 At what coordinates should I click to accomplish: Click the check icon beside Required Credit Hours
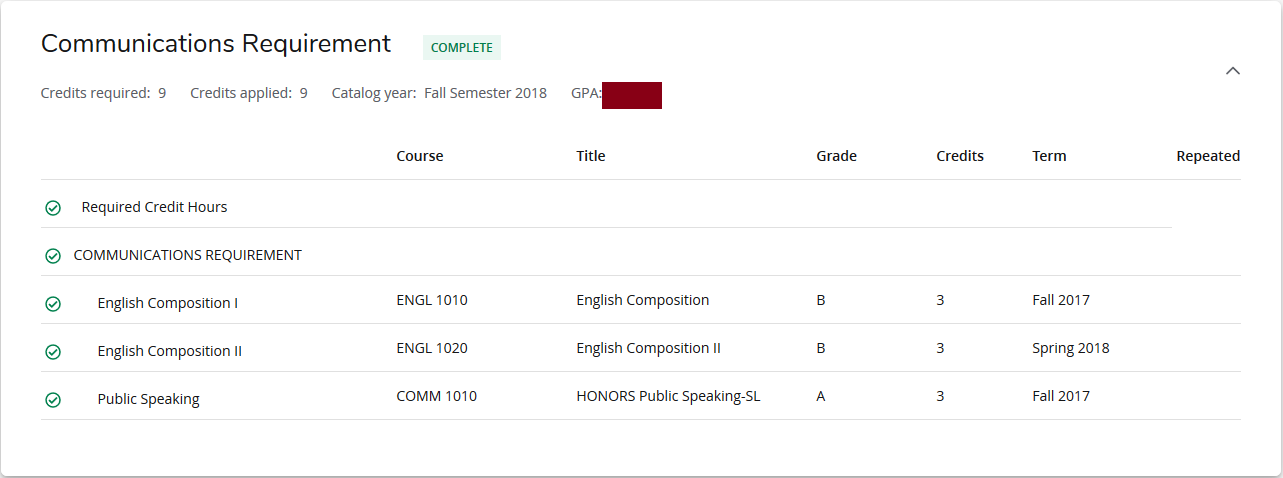(53, 208)
